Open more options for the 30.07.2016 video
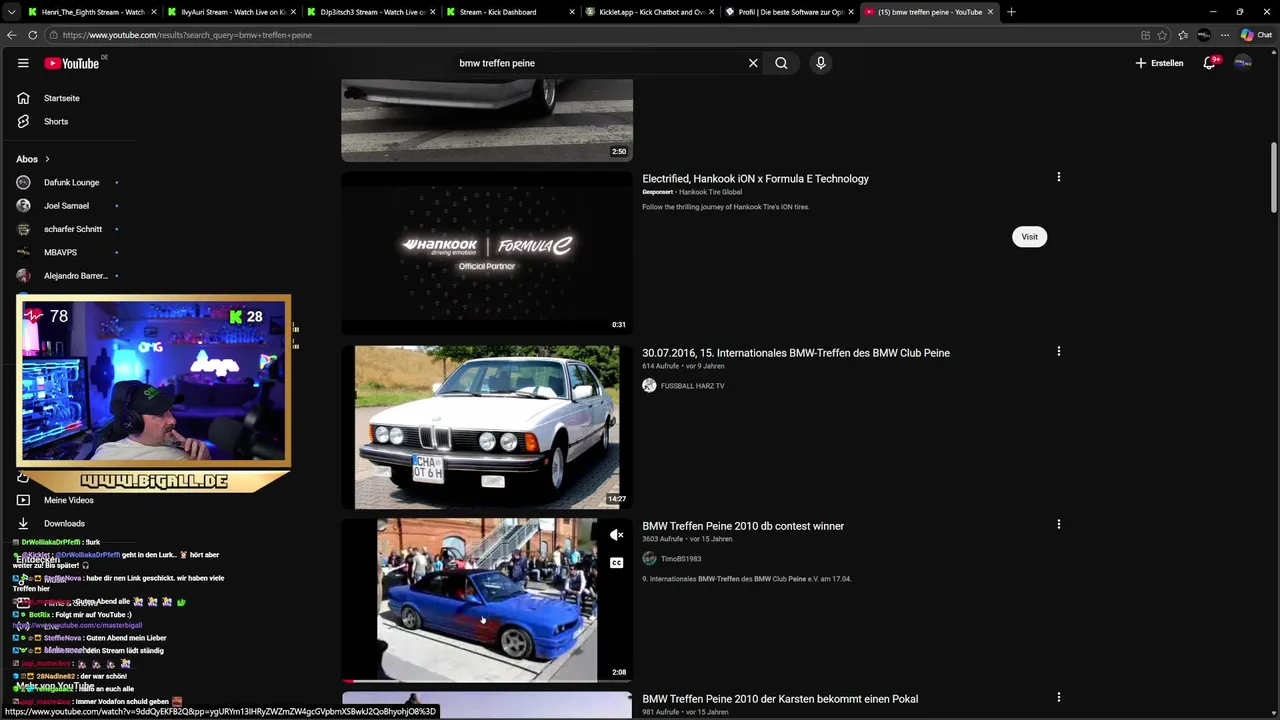1280x720 pixels. click(x=1058, y=351)
